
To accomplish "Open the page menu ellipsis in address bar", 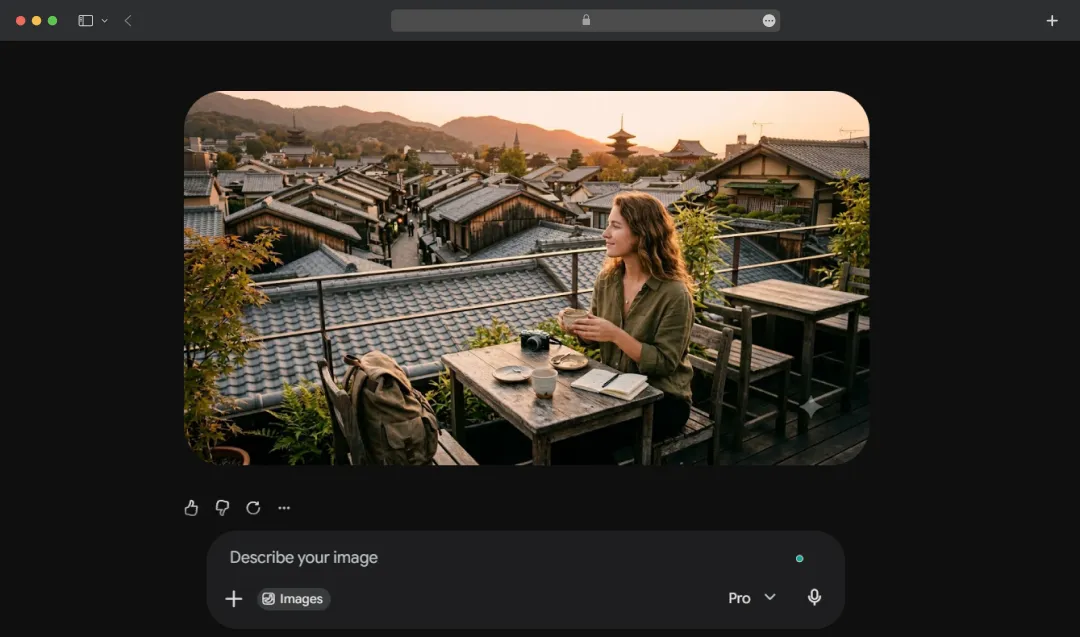I will [x=769, y=21].
